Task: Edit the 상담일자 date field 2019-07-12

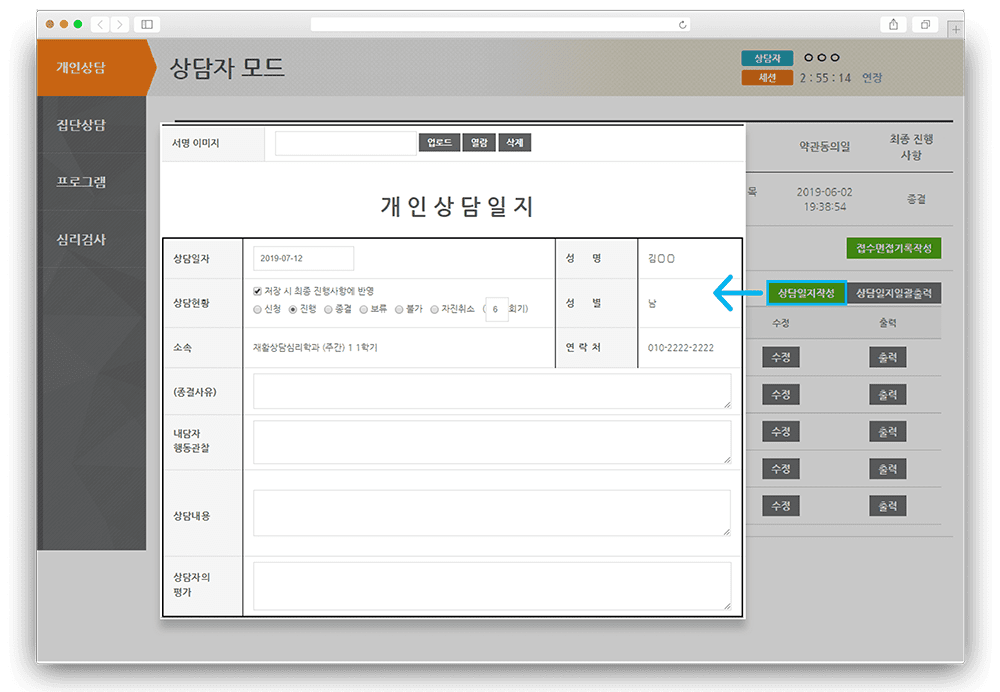Action: click(304, 258)
